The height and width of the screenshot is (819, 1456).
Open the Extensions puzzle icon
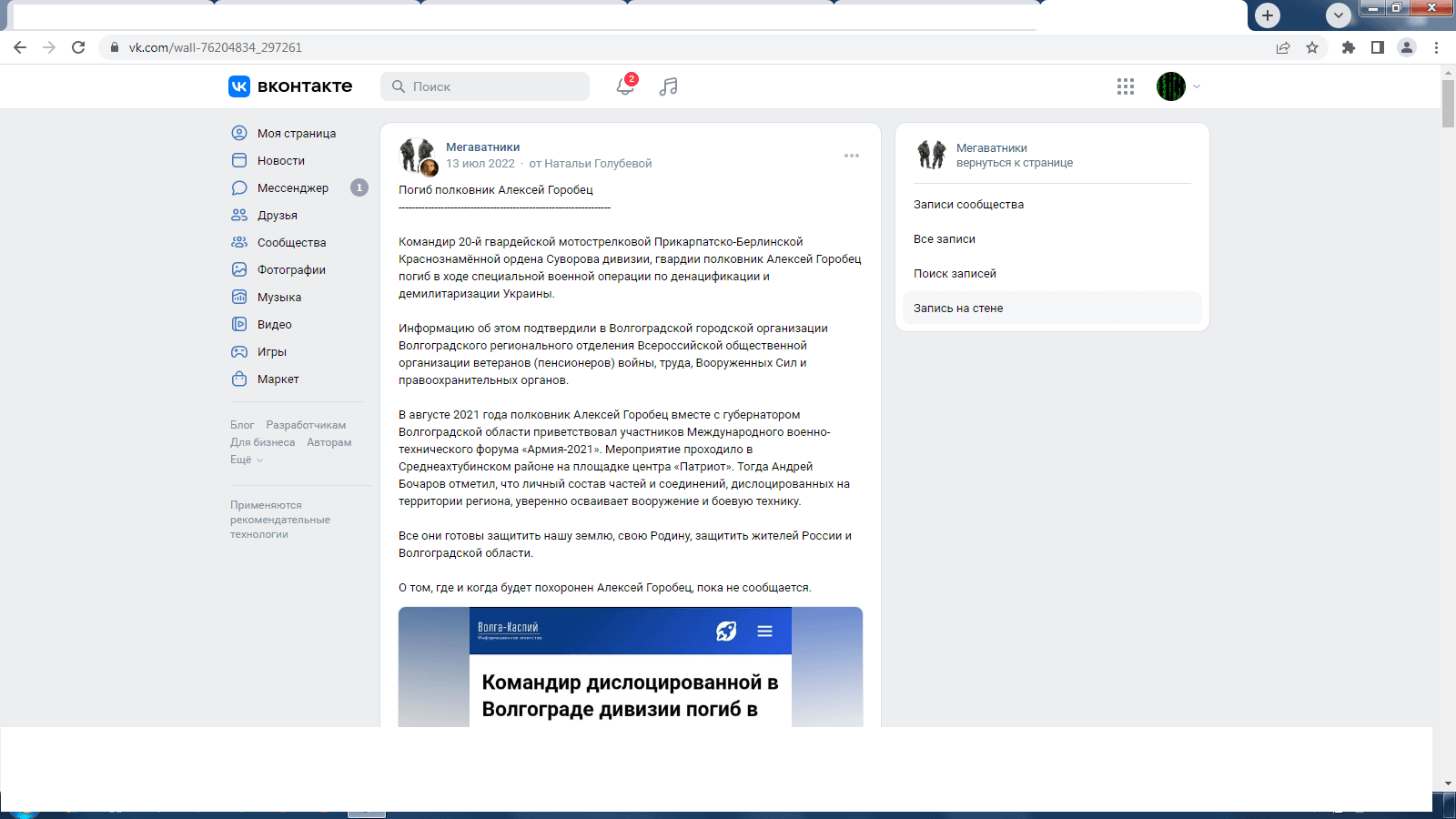point(1349,47)
